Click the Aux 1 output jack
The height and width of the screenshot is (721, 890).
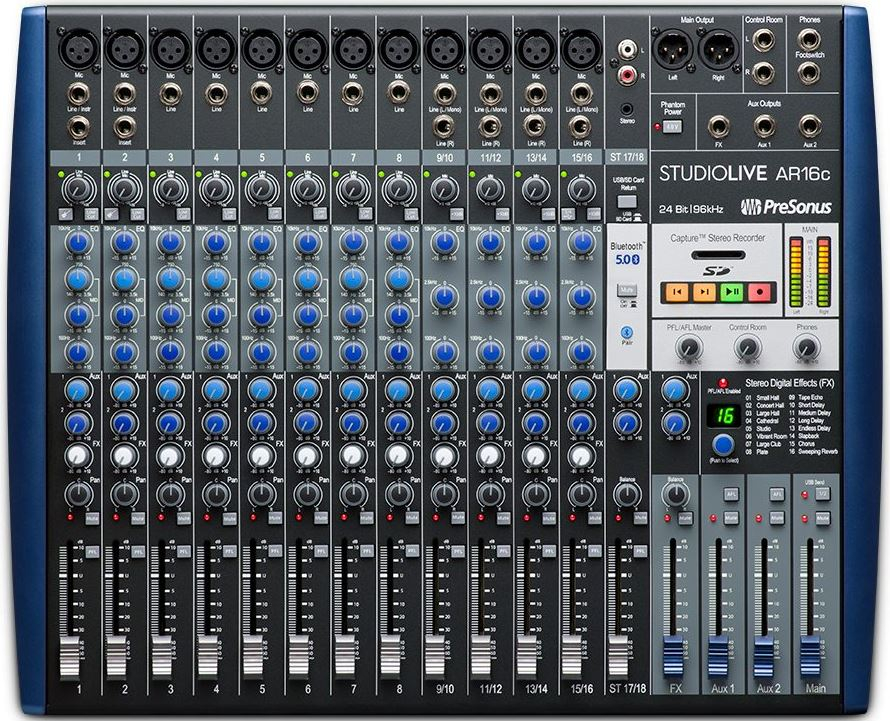(764, 126)
